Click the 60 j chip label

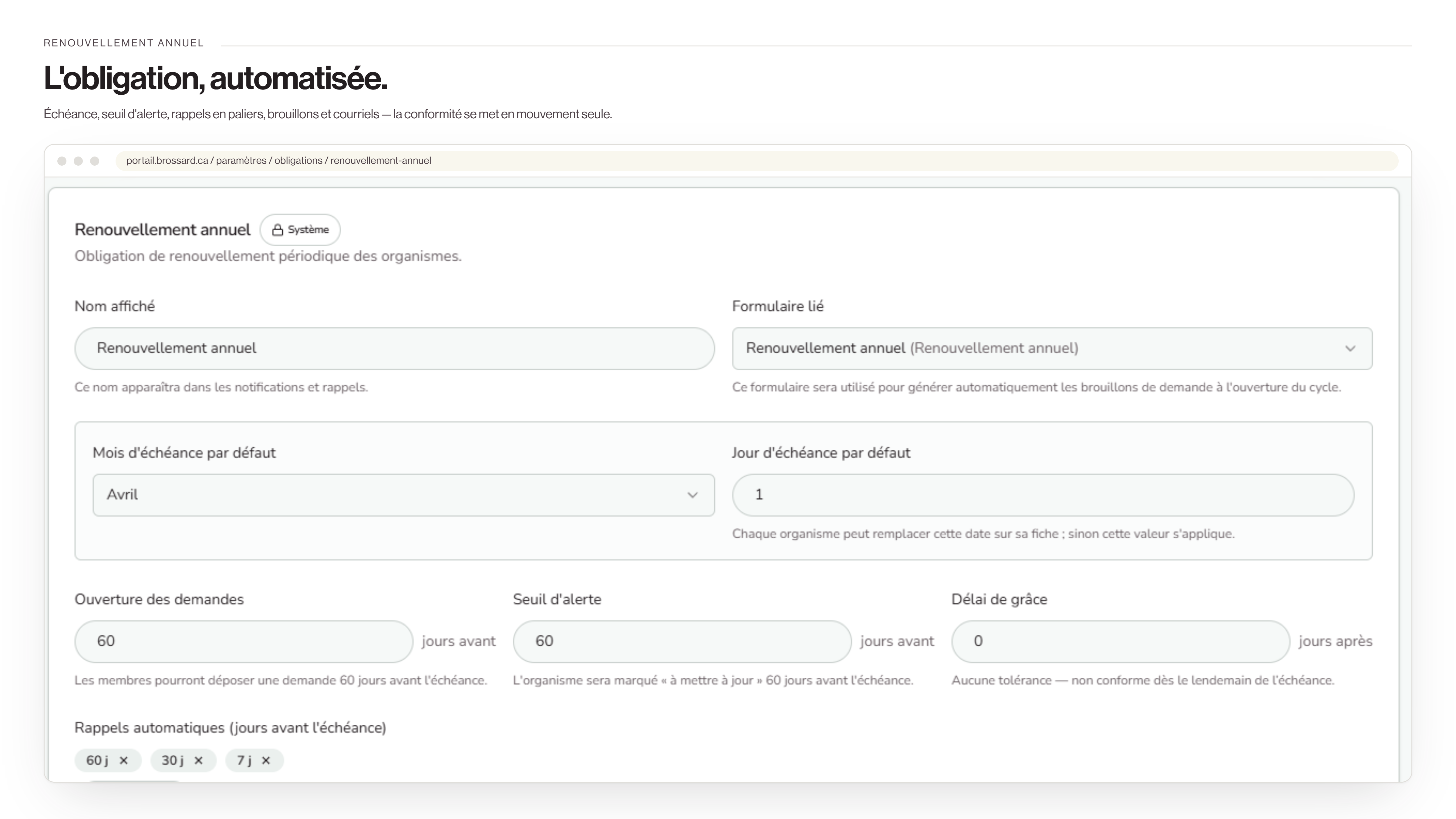pos(97,760)
